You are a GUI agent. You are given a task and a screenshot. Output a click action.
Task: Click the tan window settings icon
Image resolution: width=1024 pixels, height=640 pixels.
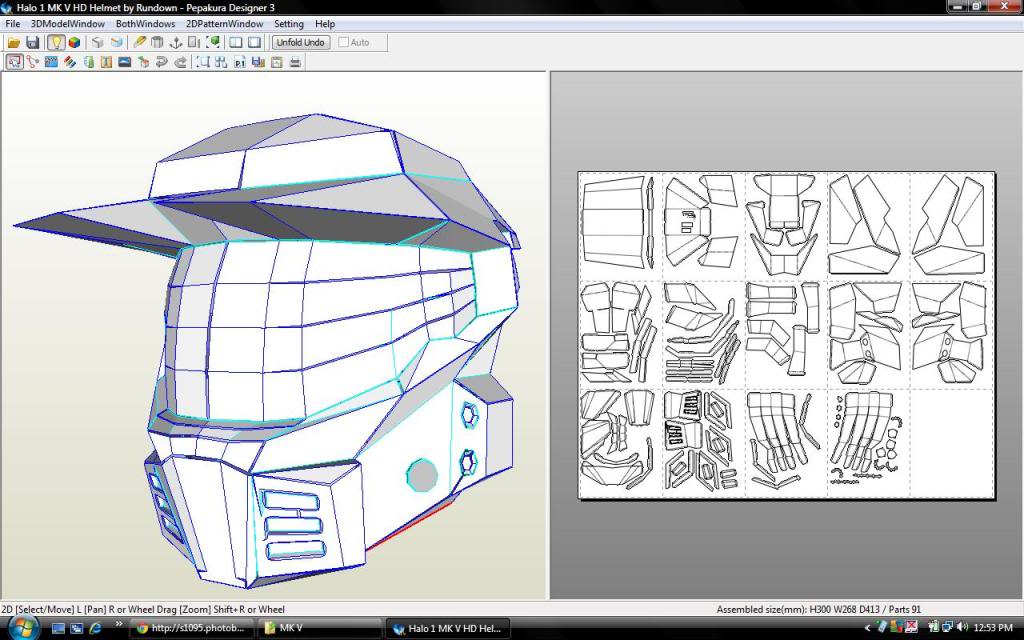pyautogui.click(x=277, y=62)
